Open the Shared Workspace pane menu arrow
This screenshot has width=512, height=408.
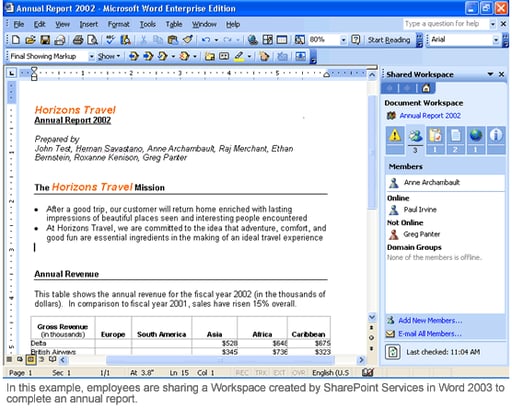point(490,74)
